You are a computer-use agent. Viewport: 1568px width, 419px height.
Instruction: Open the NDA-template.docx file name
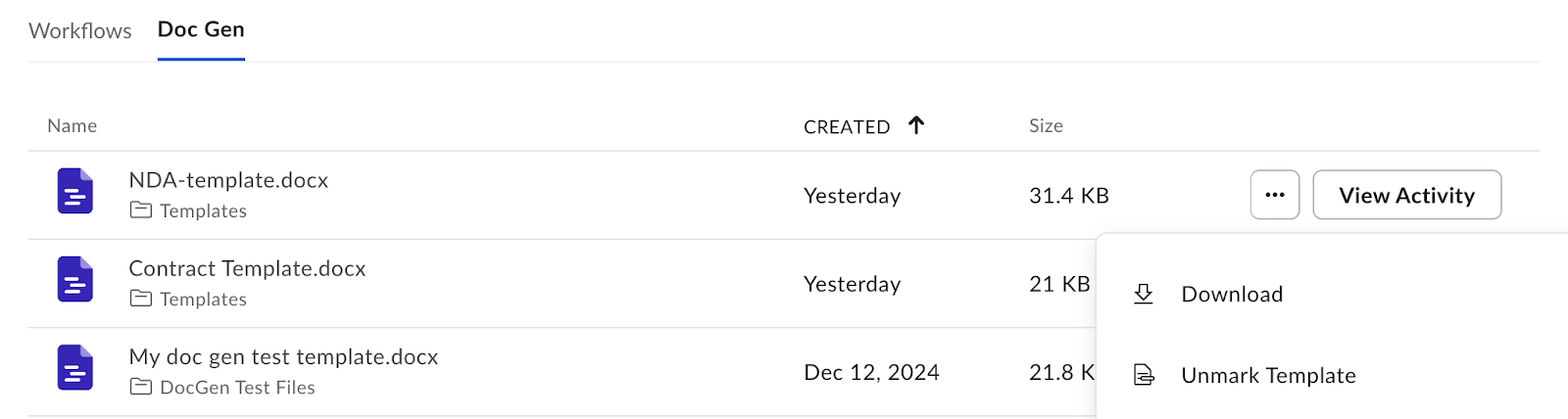[x=228, y=180]
